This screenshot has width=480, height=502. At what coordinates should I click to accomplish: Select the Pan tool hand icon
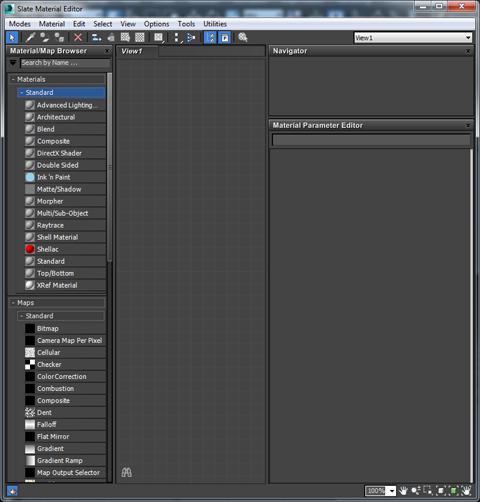(x=403, y=491)
